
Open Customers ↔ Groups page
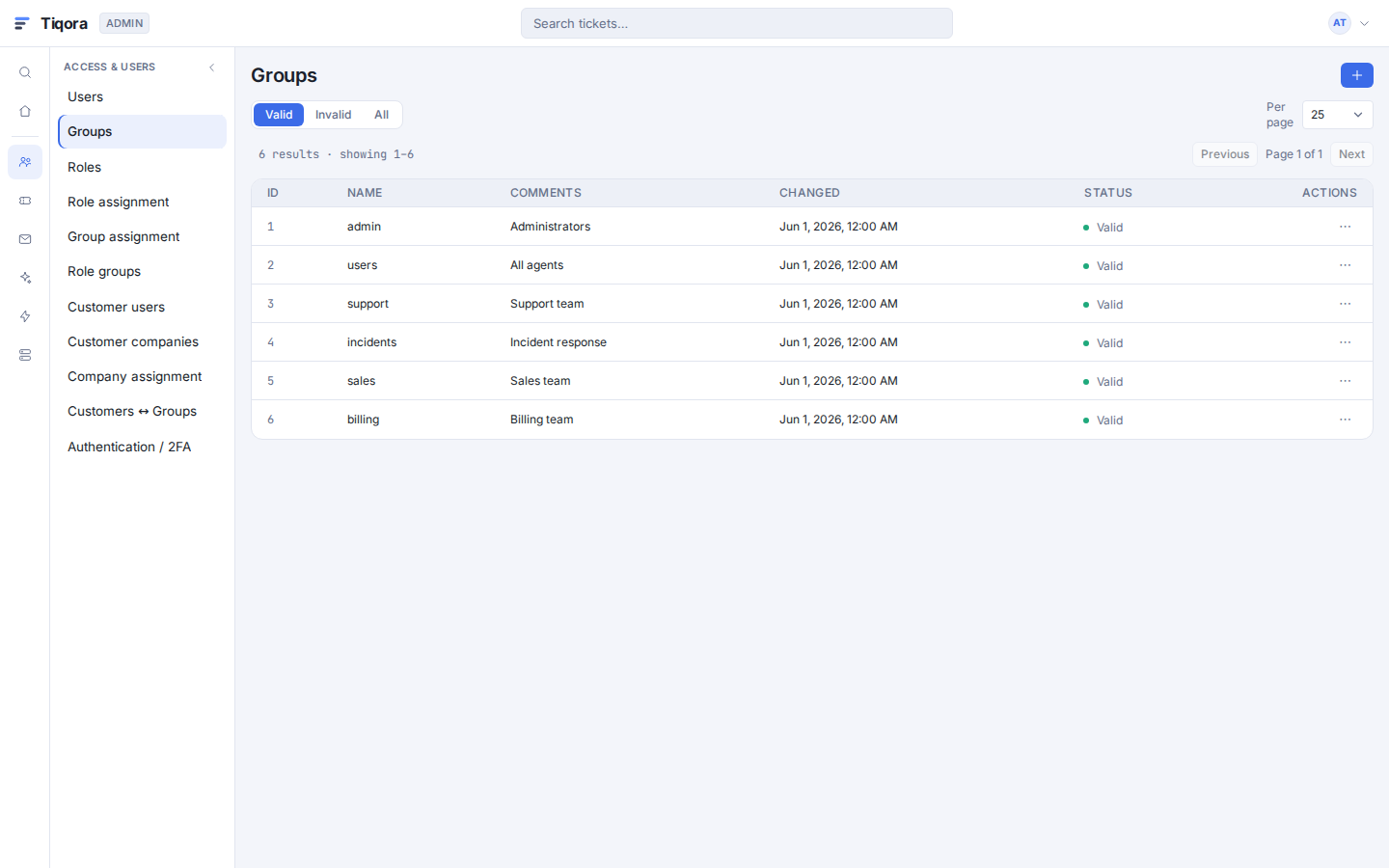coord(142,412)
